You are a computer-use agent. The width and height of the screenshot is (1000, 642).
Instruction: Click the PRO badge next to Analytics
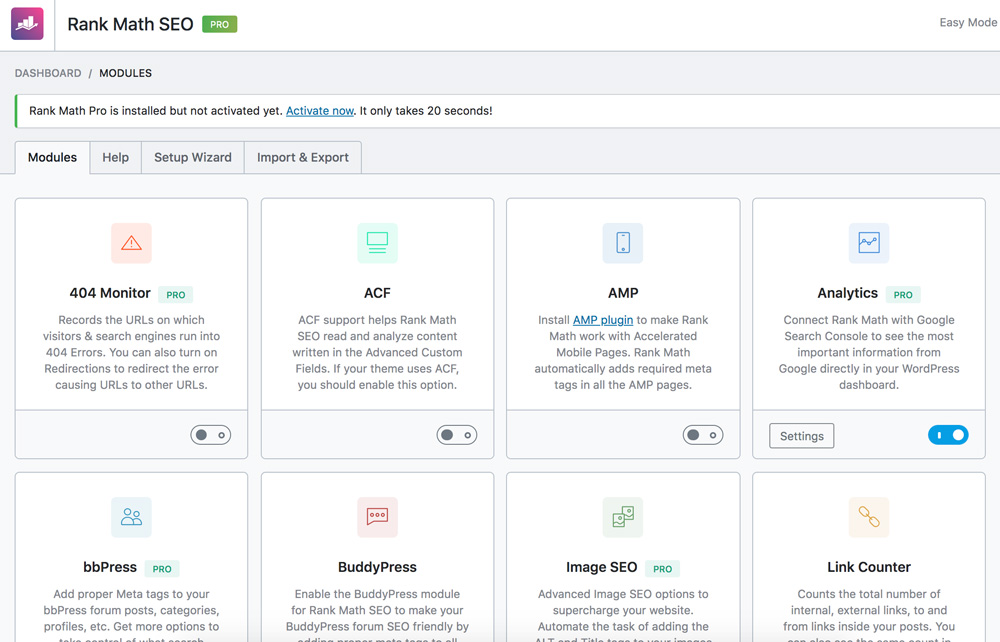pos(903,295)
